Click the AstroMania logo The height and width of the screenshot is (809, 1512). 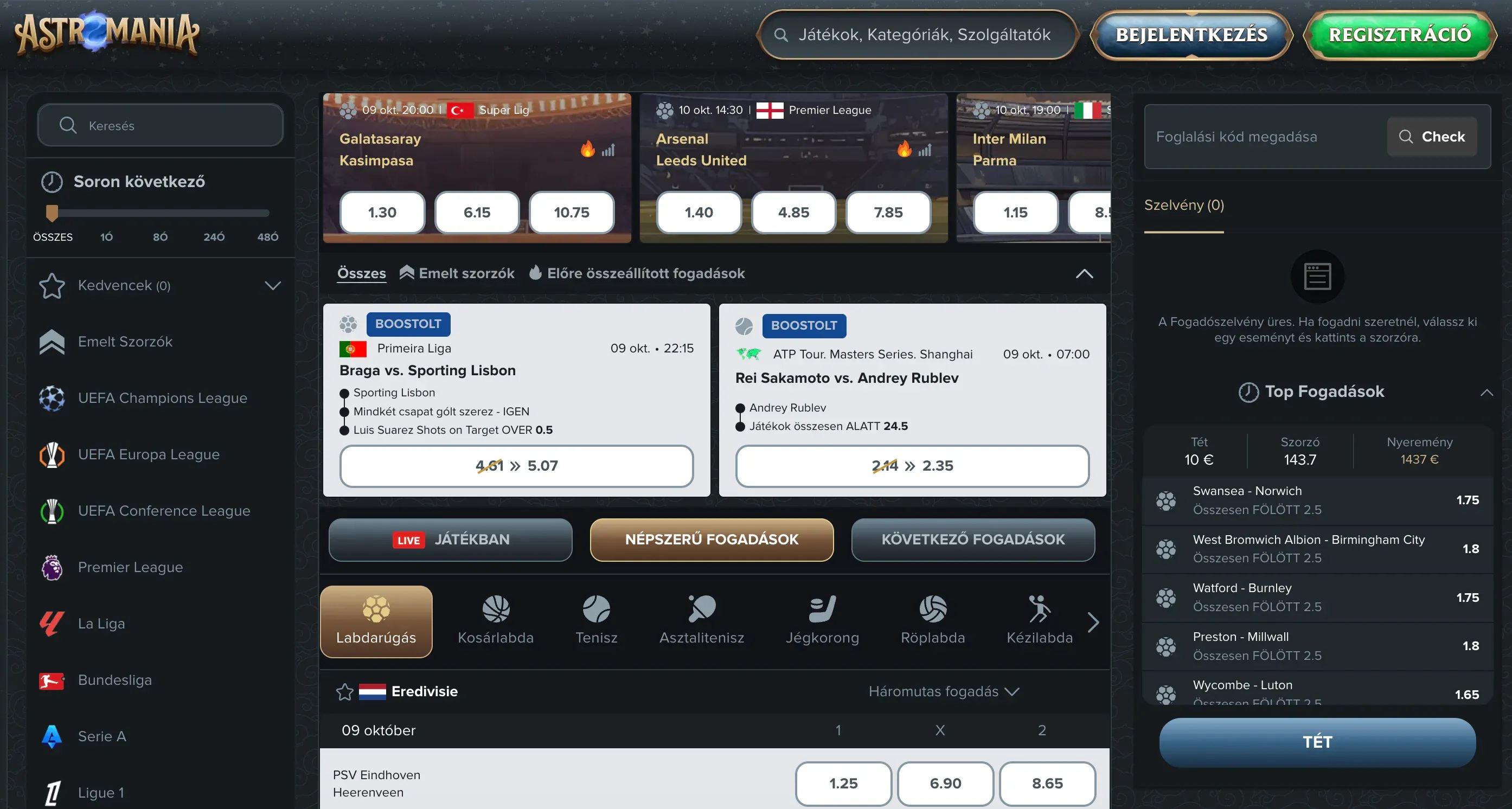pos(107,34)
